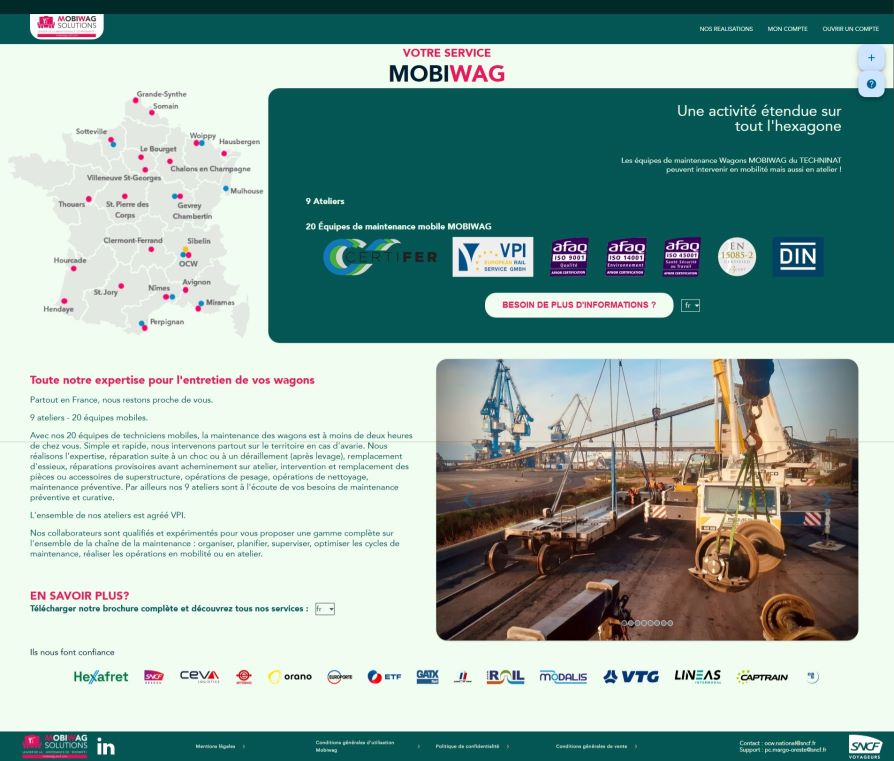Click the SNCF Voyageurs logo in footer
The height and width of the screenshot is (761, 894).
(x=865, y=746)
